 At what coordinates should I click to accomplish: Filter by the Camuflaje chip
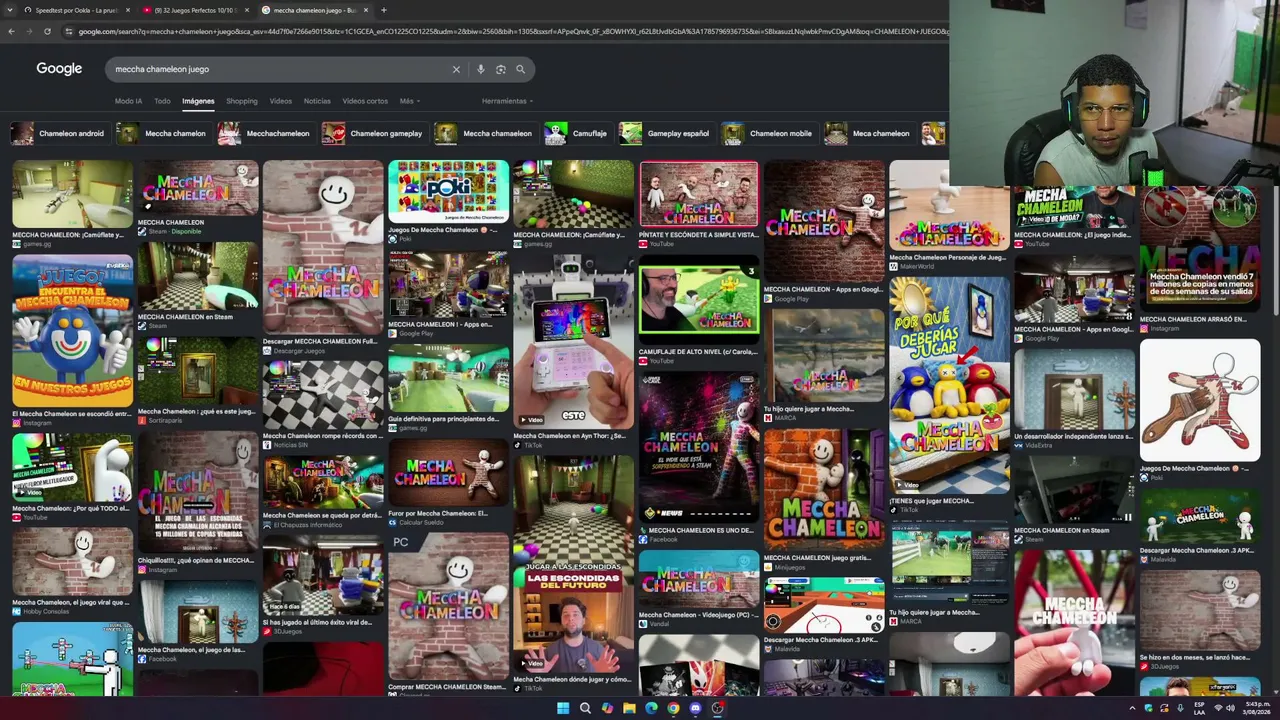click(578, 133)
